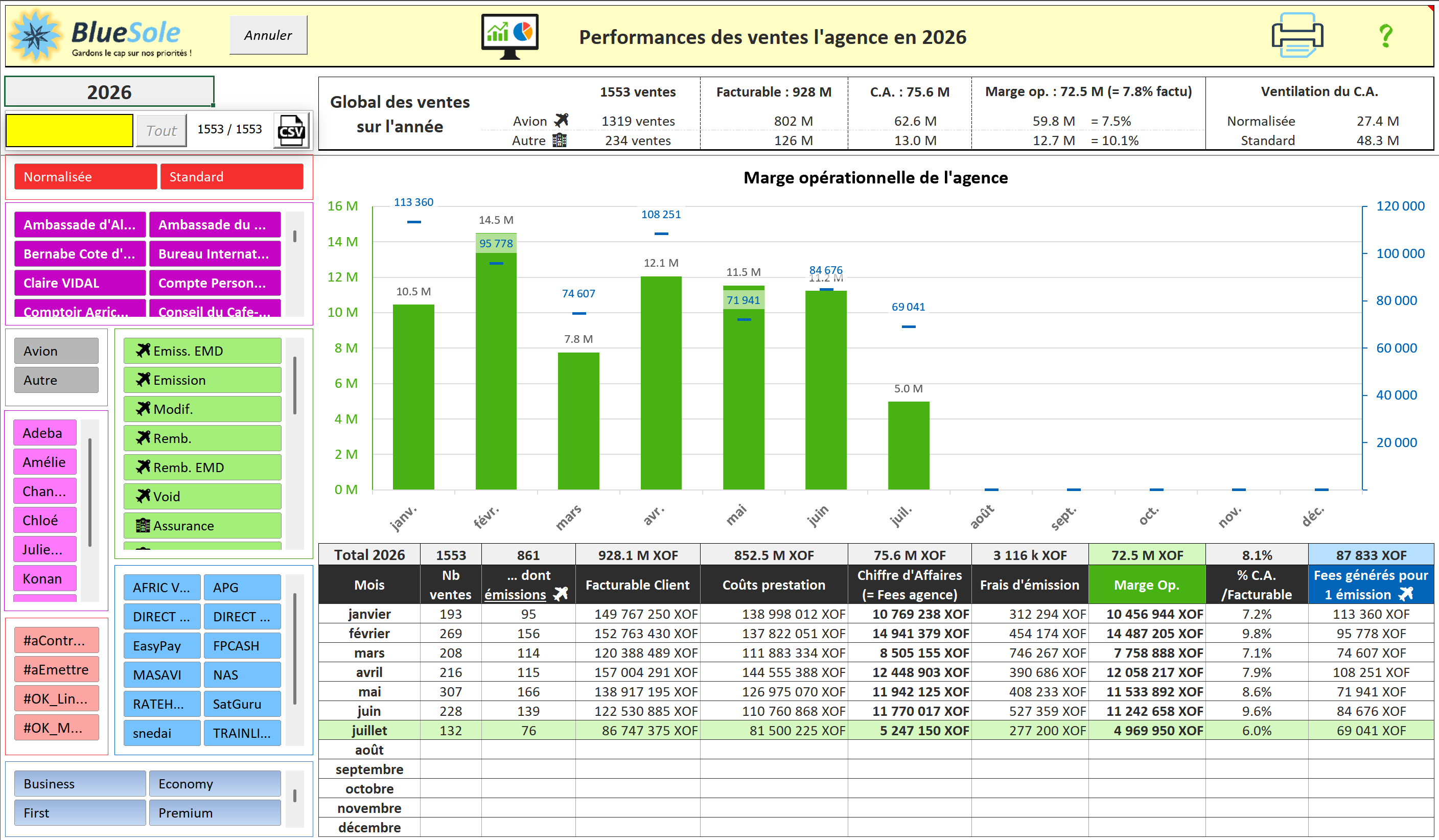This screenshot has height=840, width=1439.
Task: Click the printer icon in the header
Action: 1297,35
